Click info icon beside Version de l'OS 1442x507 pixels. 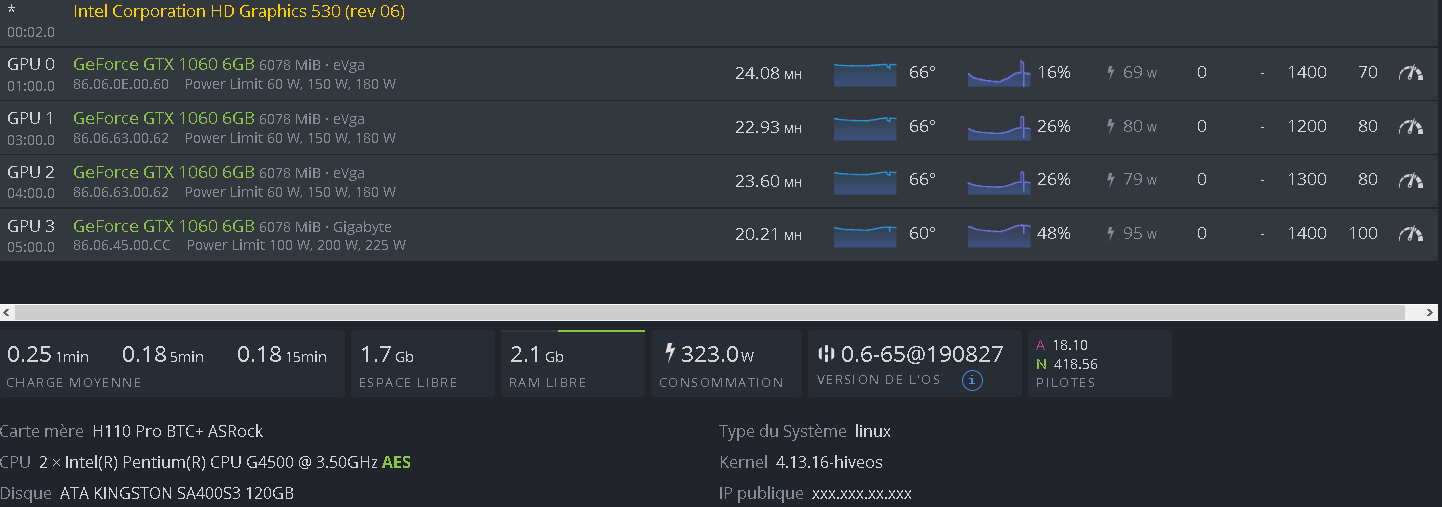click(x=971, y=380)
